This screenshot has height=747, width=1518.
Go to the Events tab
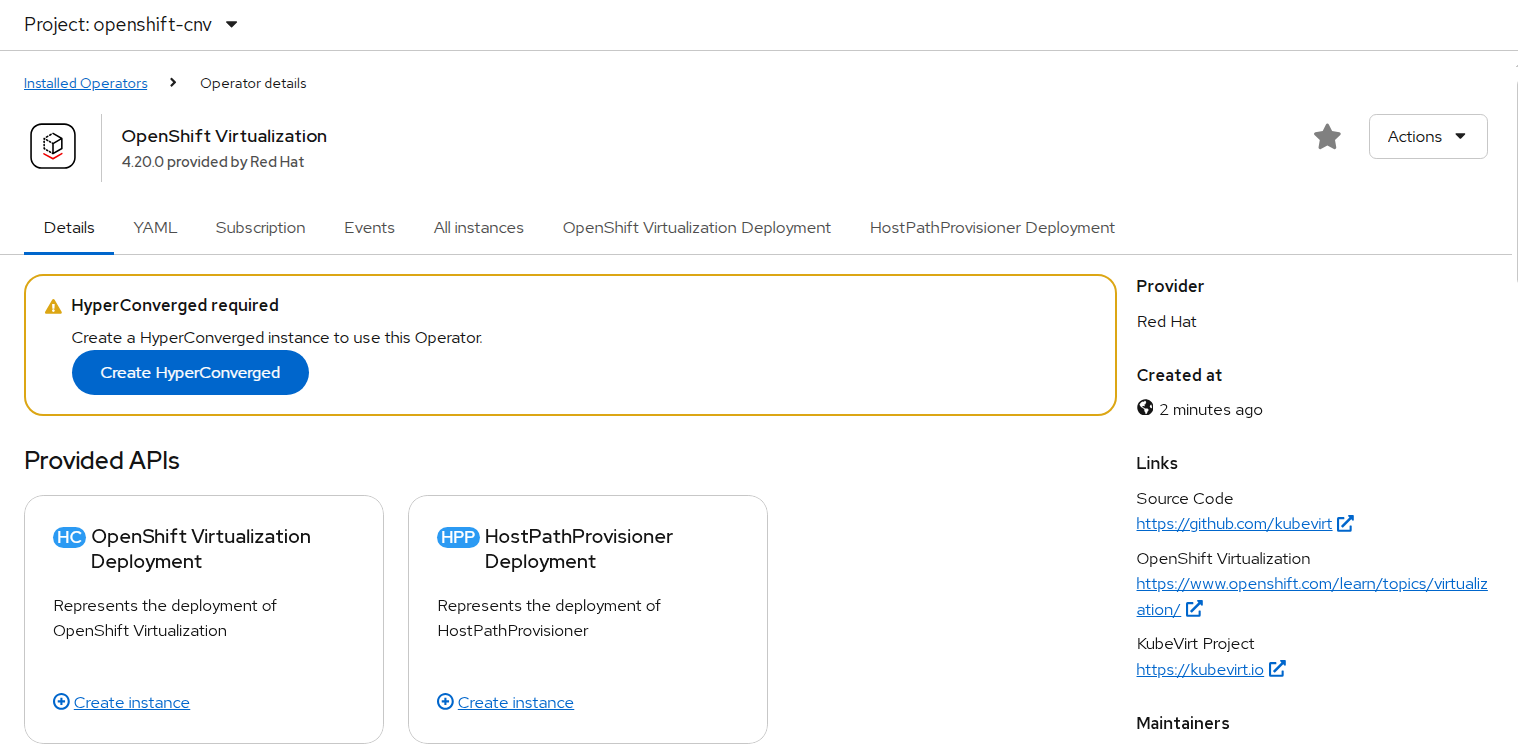pyautogui.click(x=369, y=228)
